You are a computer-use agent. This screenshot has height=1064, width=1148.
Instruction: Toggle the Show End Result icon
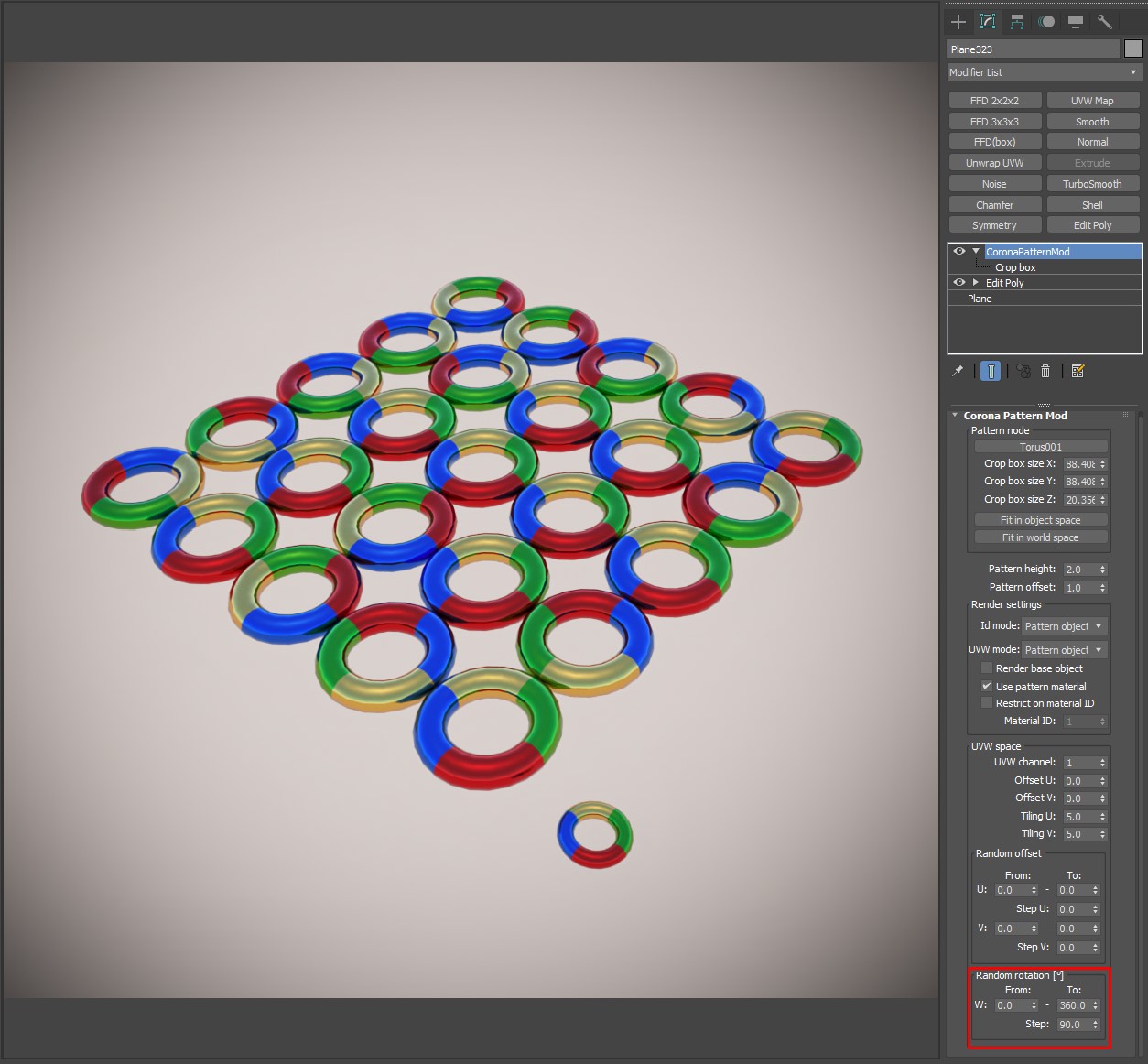[x=991, y=371]
